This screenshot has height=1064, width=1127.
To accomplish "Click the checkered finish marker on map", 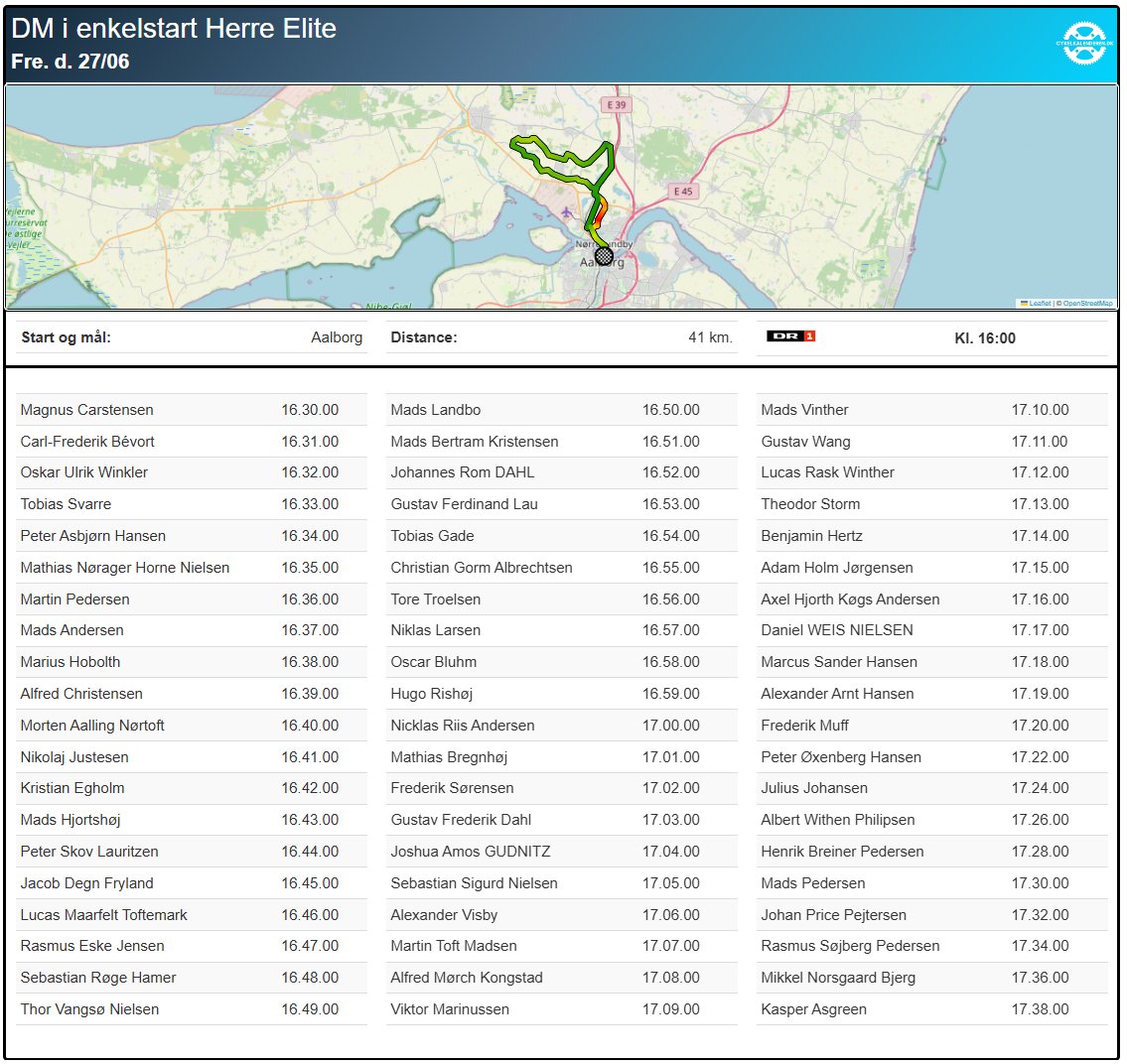I will coord(605,255).
